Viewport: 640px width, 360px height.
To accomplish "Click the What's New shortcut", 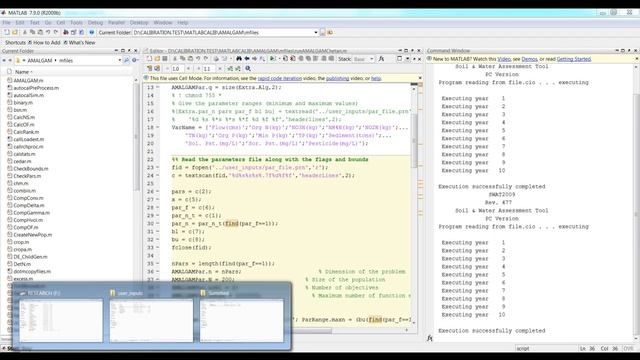I will click(x=80, y=42).
